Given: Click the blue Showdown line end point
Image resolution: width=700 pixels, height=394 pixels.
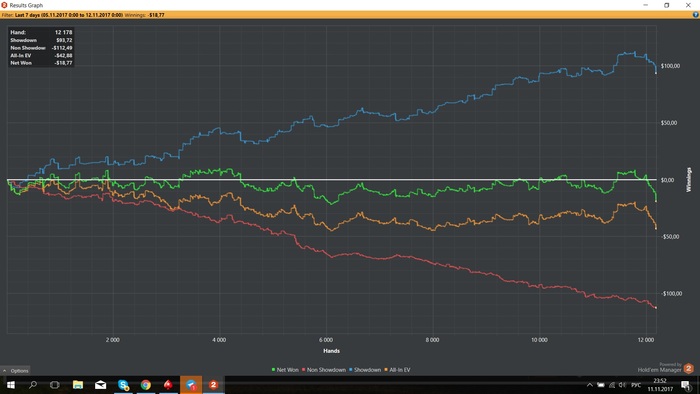Looking at the screenshot, I should [656, 72].
